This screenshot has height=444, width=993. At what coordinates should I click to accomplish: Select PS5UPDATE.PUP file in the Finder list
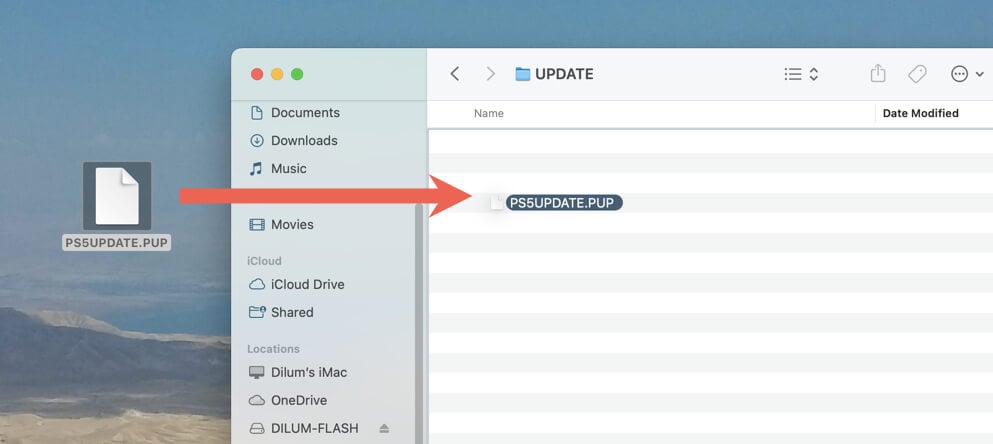click(x=564, y=203)
